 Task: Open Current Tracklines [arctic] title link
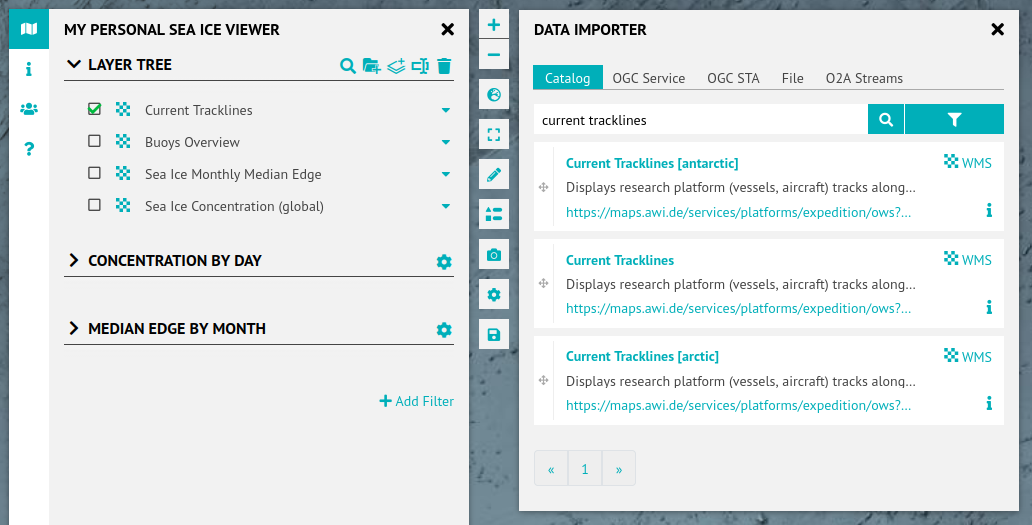[642, 356]
